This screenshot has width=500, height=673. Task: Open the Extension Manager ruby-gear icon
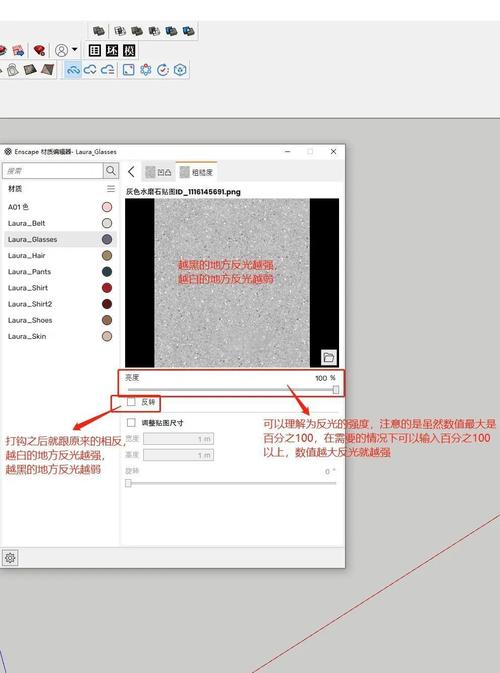(39, 51)
